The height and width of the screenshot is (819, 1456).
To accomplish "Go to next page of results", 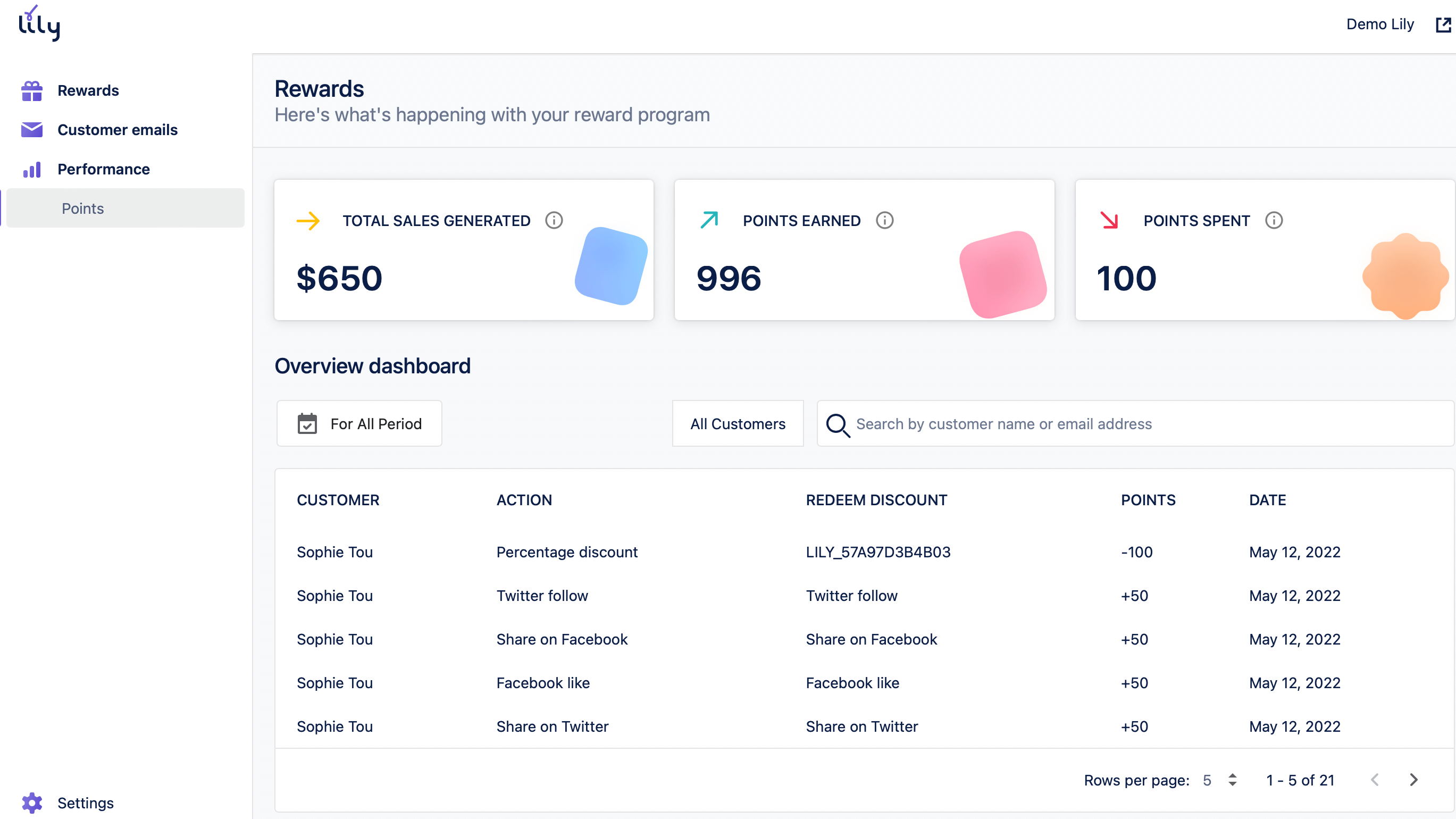I will click(1413, 780).
